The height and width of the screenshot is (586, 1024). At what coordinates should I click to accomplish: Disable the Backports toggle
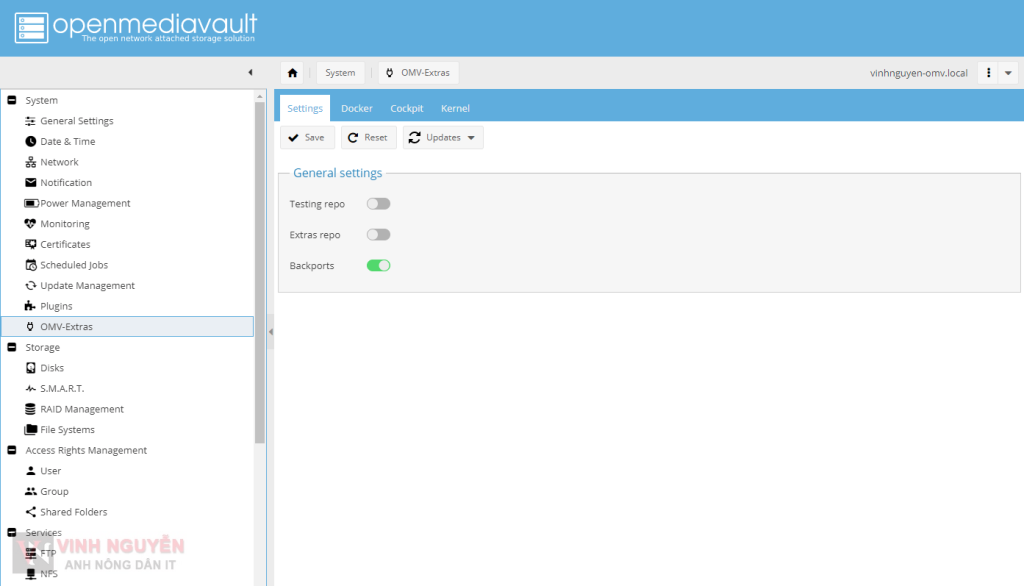point(378,265)
